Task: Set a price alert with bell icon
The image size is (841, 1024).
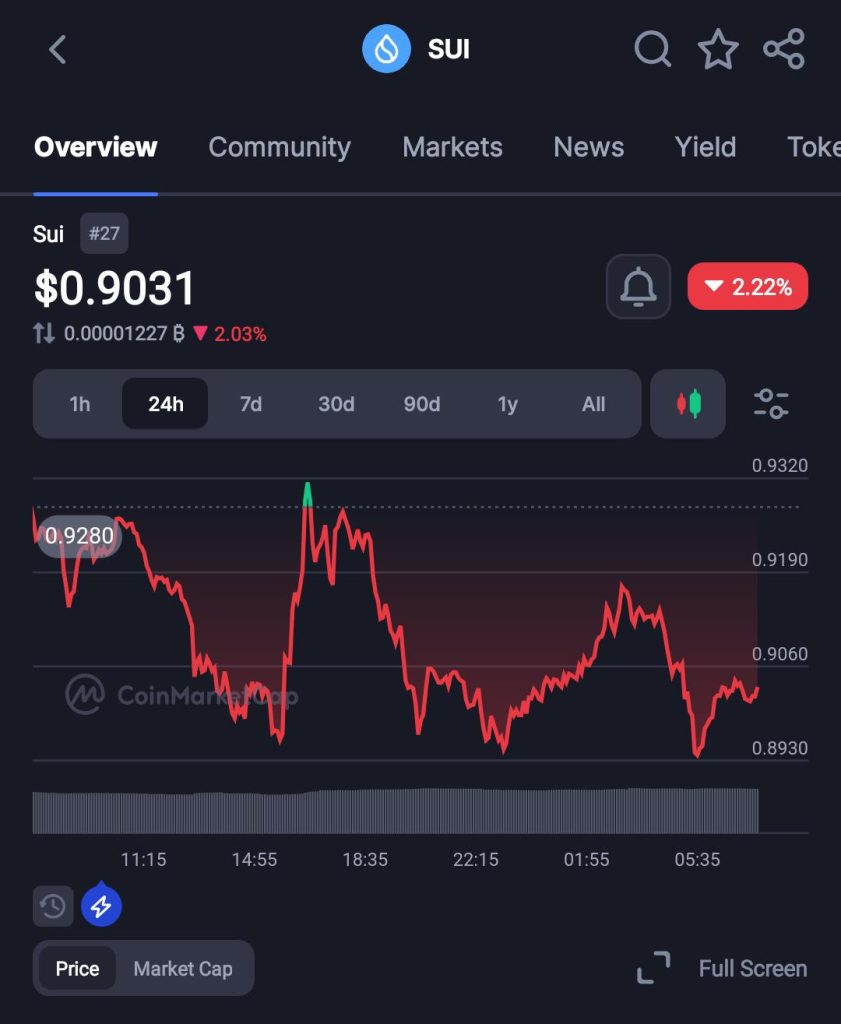Action: pos(638,287)
